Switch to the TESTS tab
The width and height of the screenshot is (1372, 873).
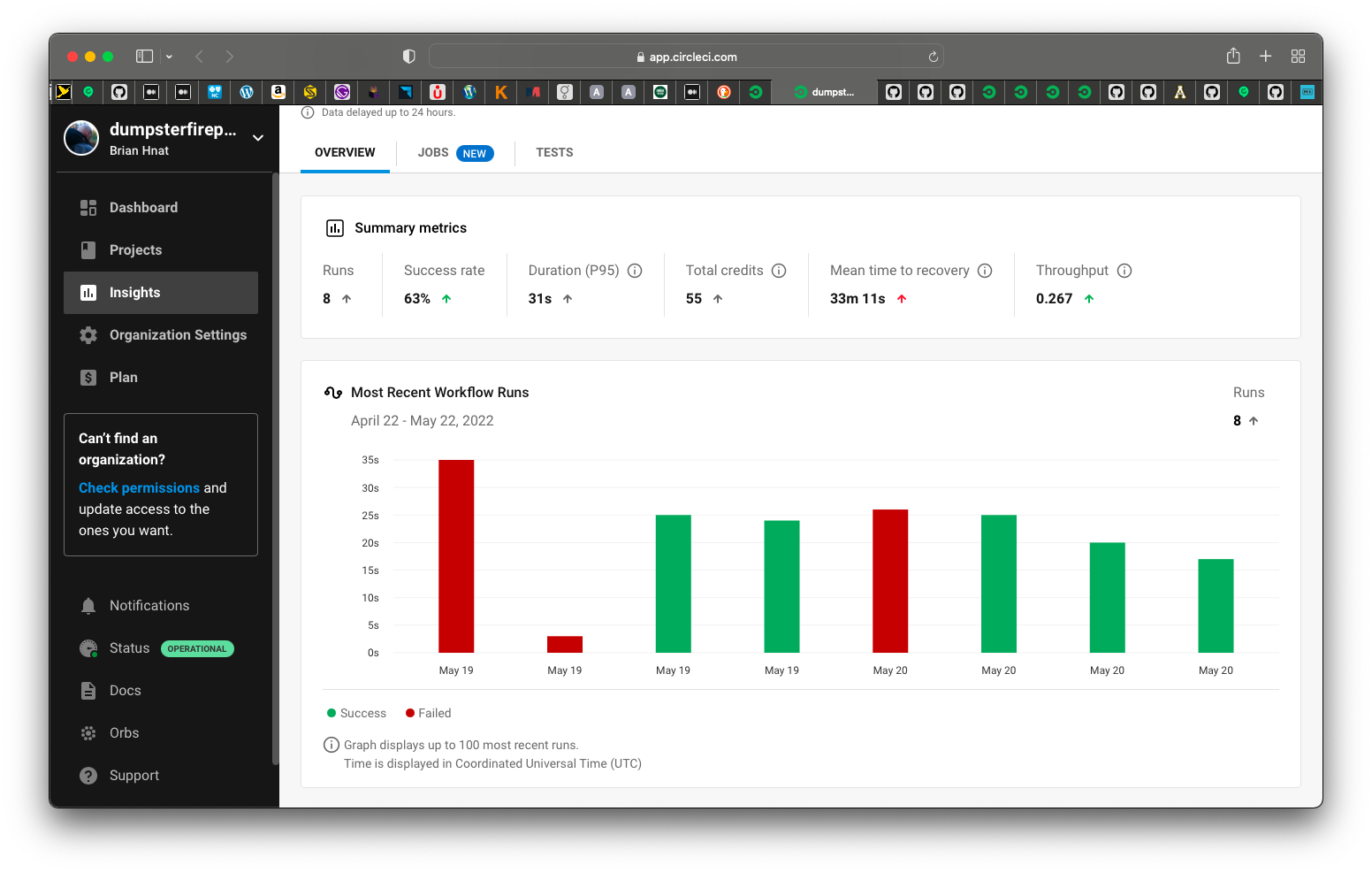tap(554, 153)
